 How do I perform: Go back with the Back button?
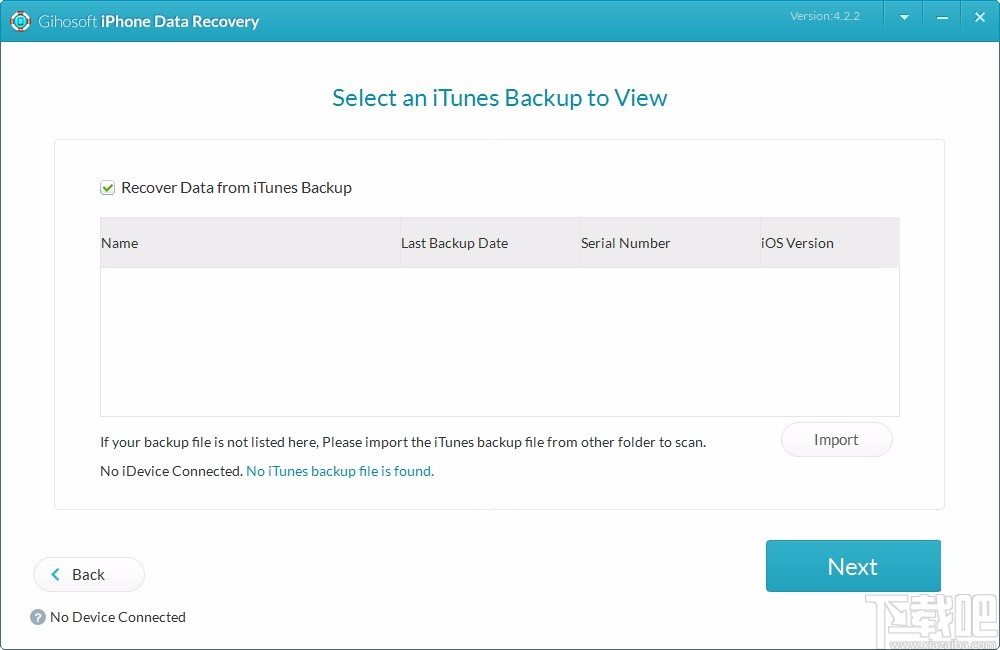pyautogui.click(x=89, y=575)
